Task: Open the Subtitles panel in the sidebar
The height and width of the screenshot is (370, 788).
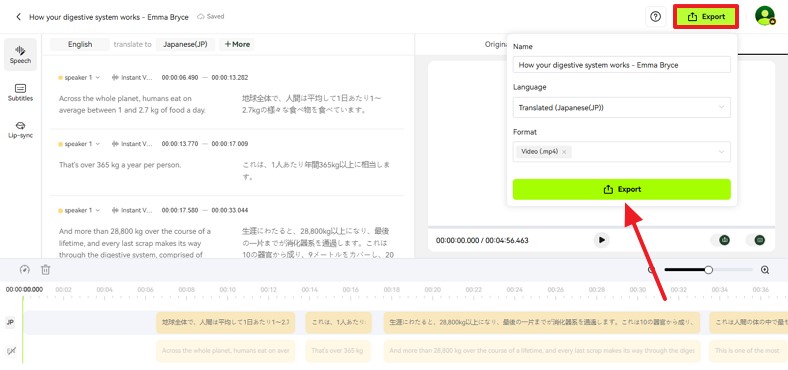Action: click(x=20, y=92)
